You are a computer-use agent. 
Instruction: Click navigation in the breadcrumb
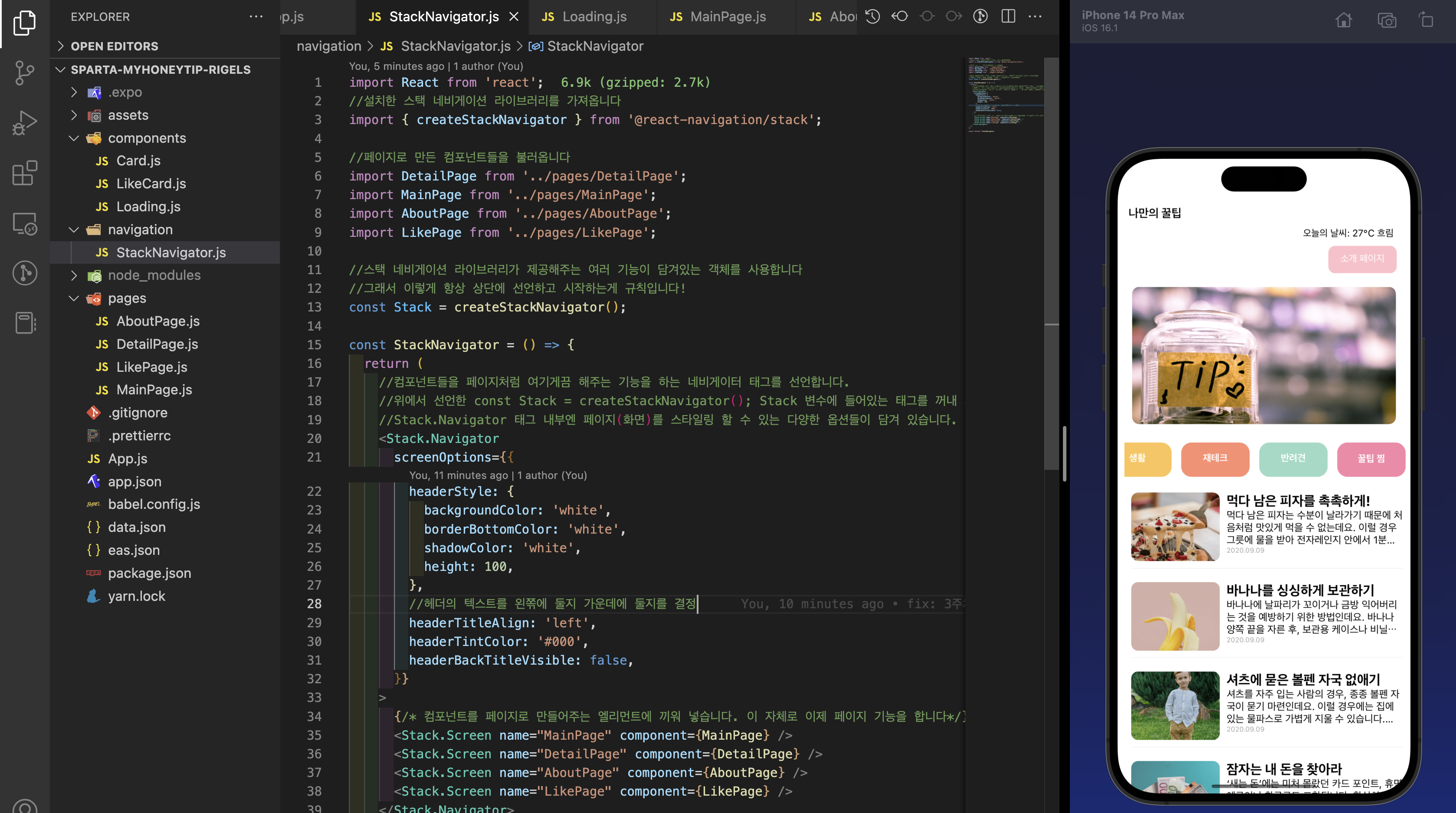point(329,46)
